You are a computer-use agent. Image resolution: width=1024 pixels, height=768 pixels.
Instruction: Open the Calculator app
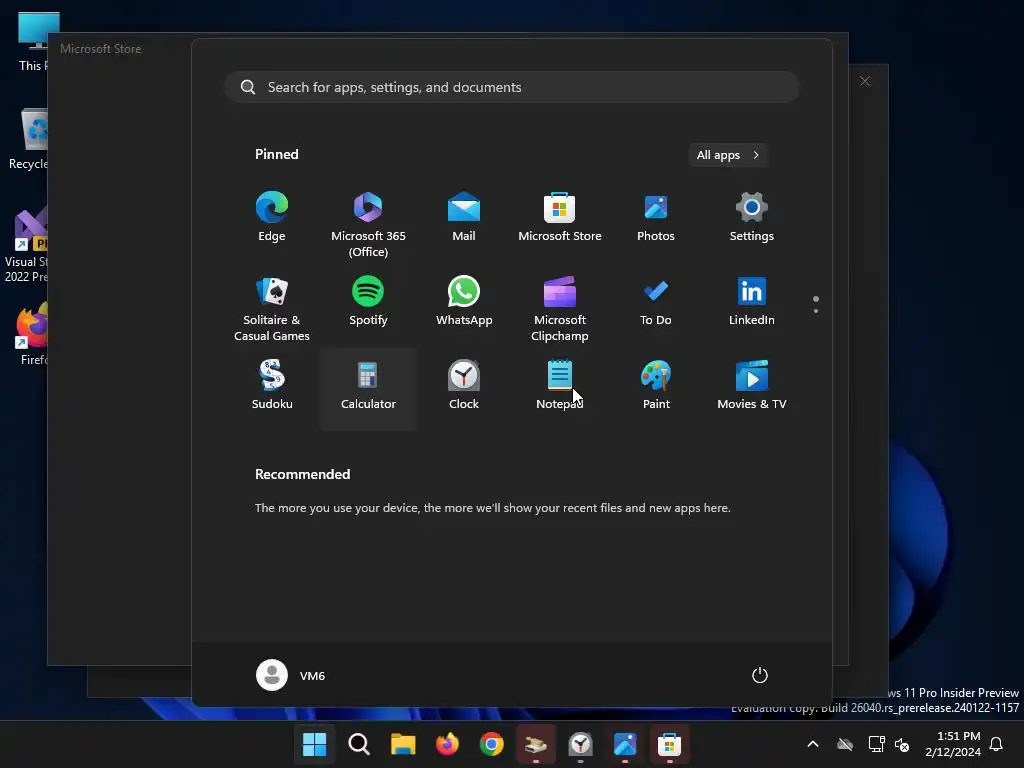pos(368,389)
